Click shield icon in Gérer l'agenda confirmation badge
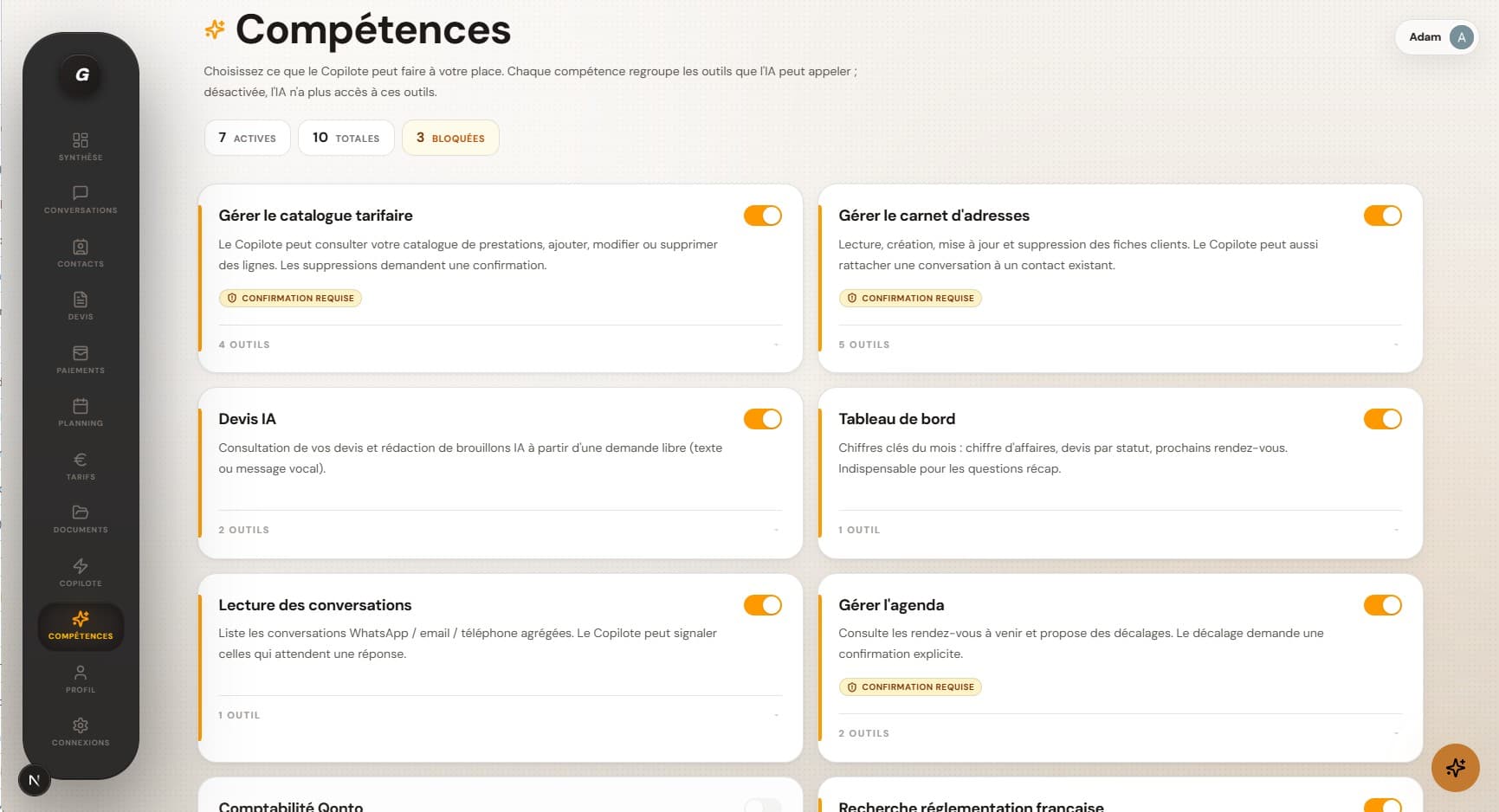 click(x=852, y=686)
